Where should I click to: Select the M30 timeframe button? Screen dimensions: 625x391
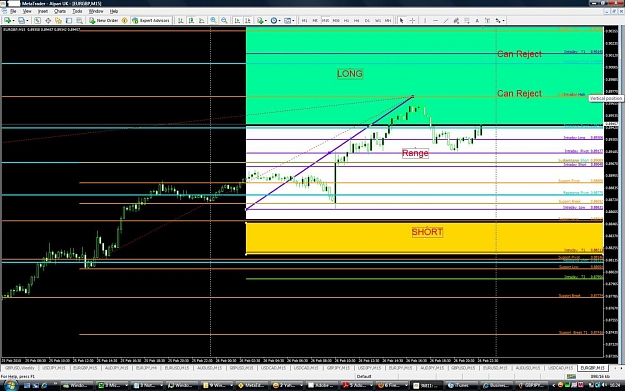tap(336, 20)
